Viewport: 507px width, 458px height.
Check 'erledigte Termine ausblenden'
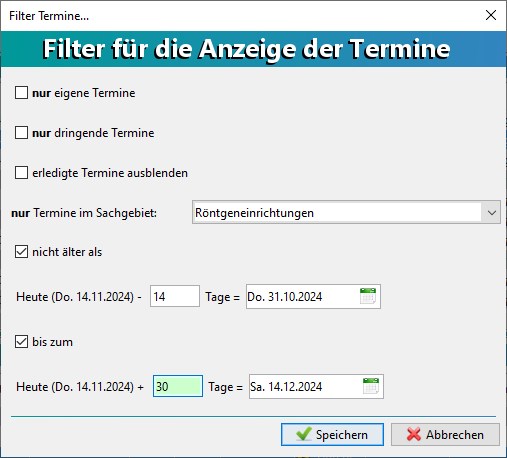coord(21,173)
